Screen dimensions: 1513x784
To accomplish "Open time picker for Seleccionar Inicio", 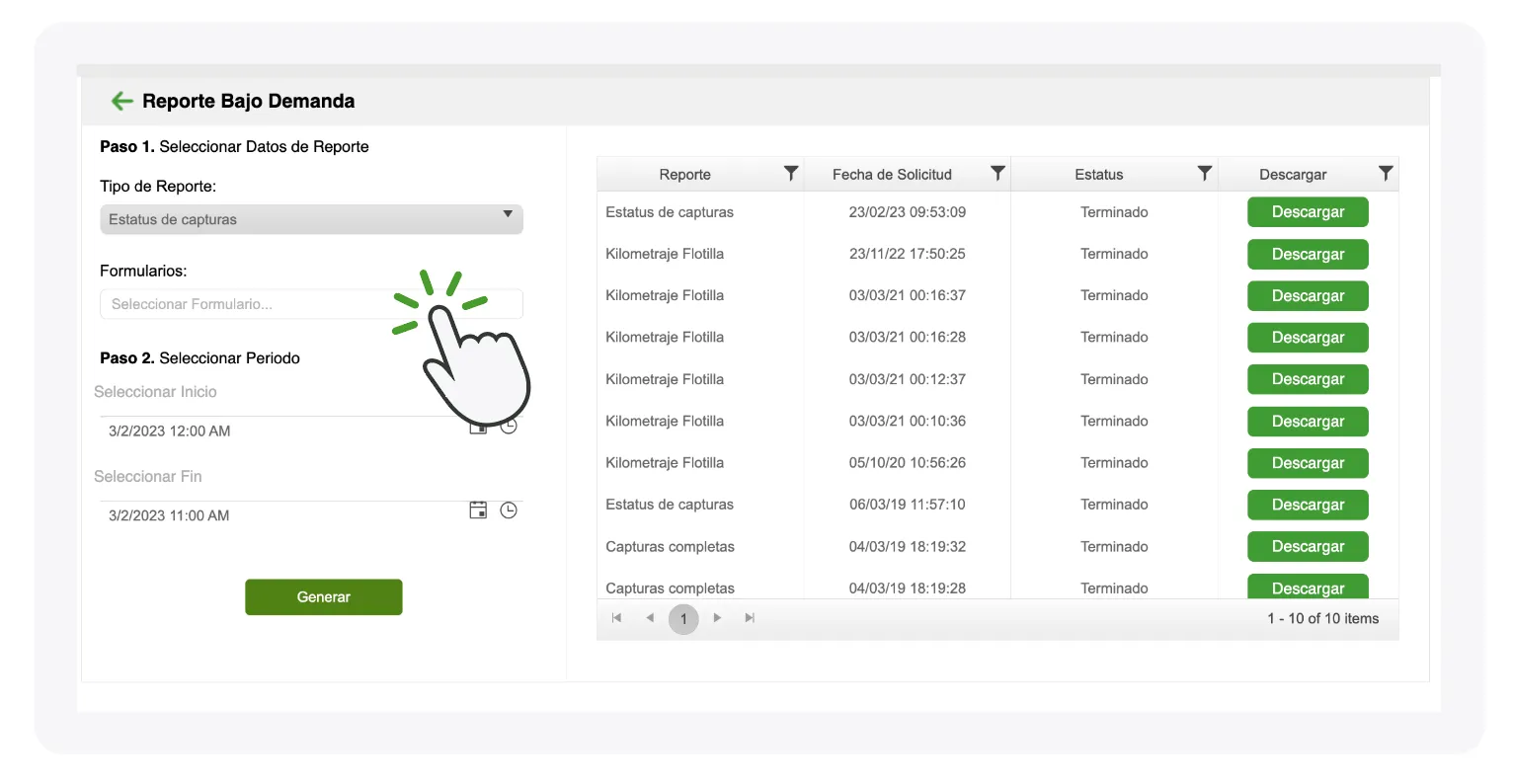I will 509,427.
